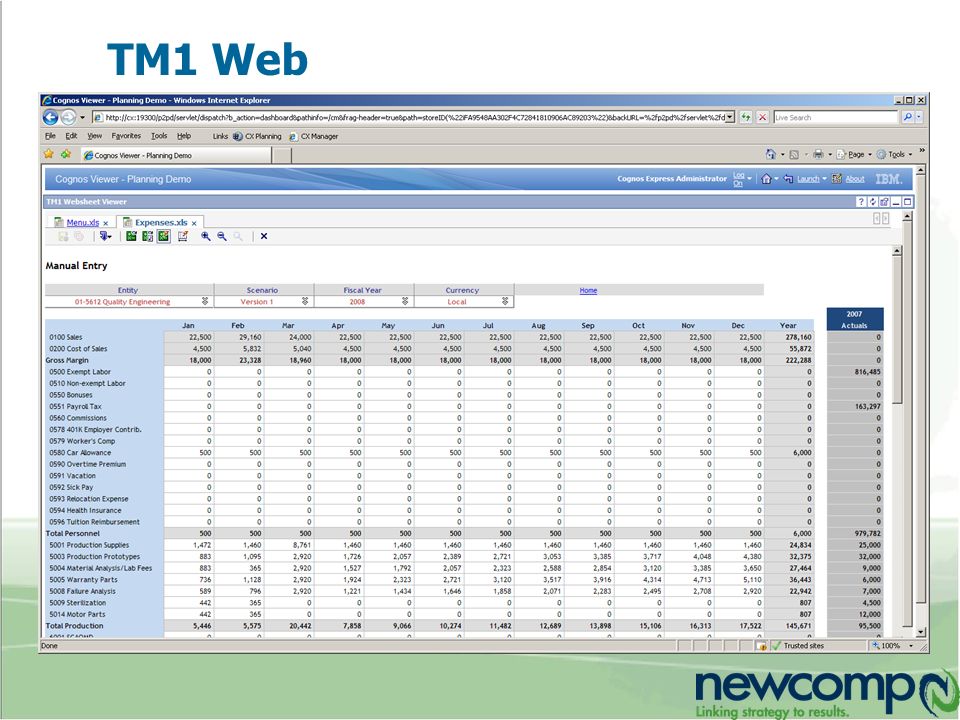Viewport: 960px width, 720px height.
Task: Click the Launch link in Cognos header
Action: (808, 179)
